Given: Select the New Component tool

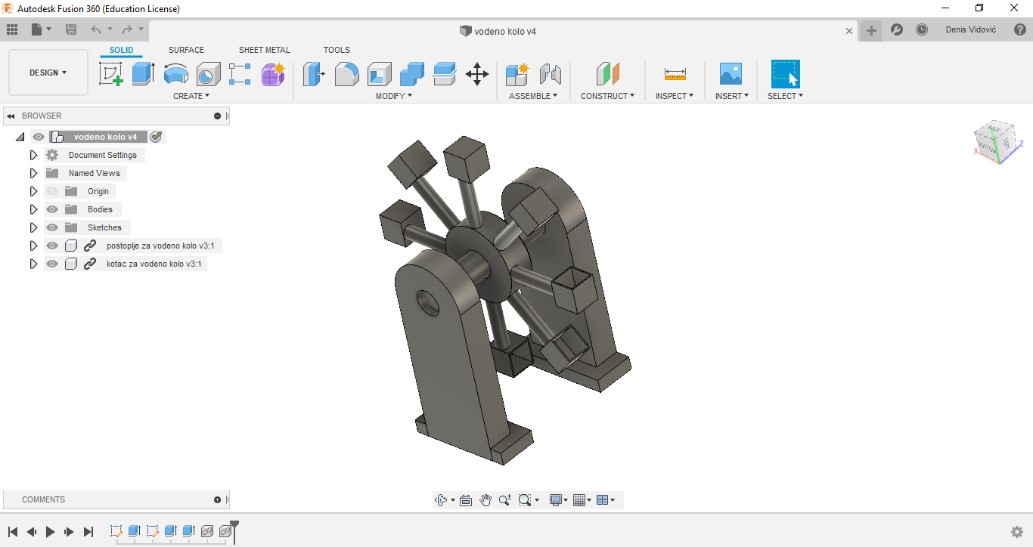Looking at the screenshot, I should point(517,74).
